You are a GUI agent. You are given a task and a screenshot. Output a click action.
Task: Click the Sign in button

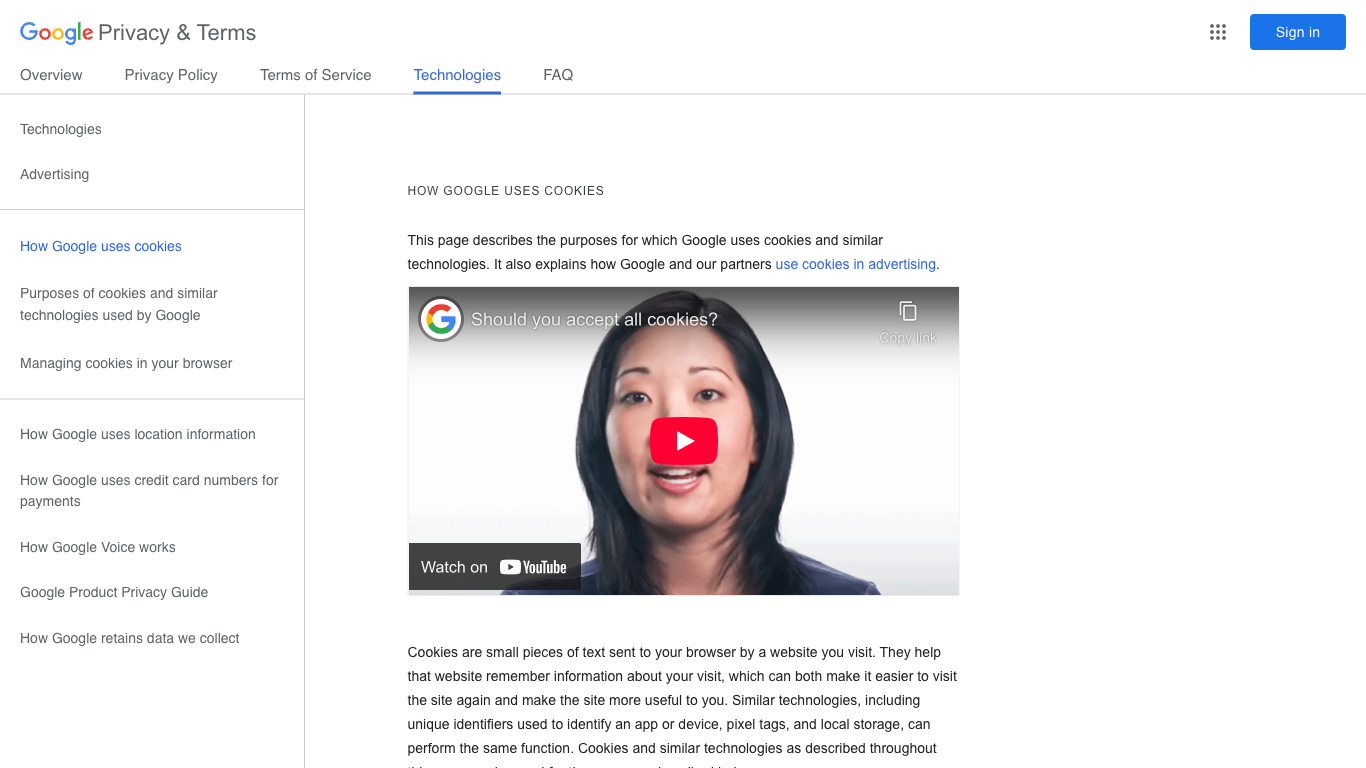(x=1297, y=32)
